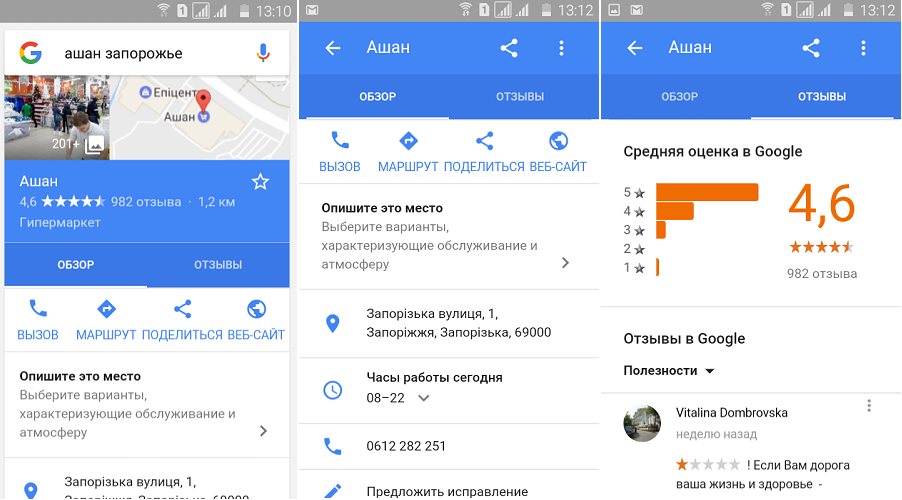This screenshot has height=500, width=902.
Task: Tap location pin next to Запорізька вулиця address
Action: point(332,323)
